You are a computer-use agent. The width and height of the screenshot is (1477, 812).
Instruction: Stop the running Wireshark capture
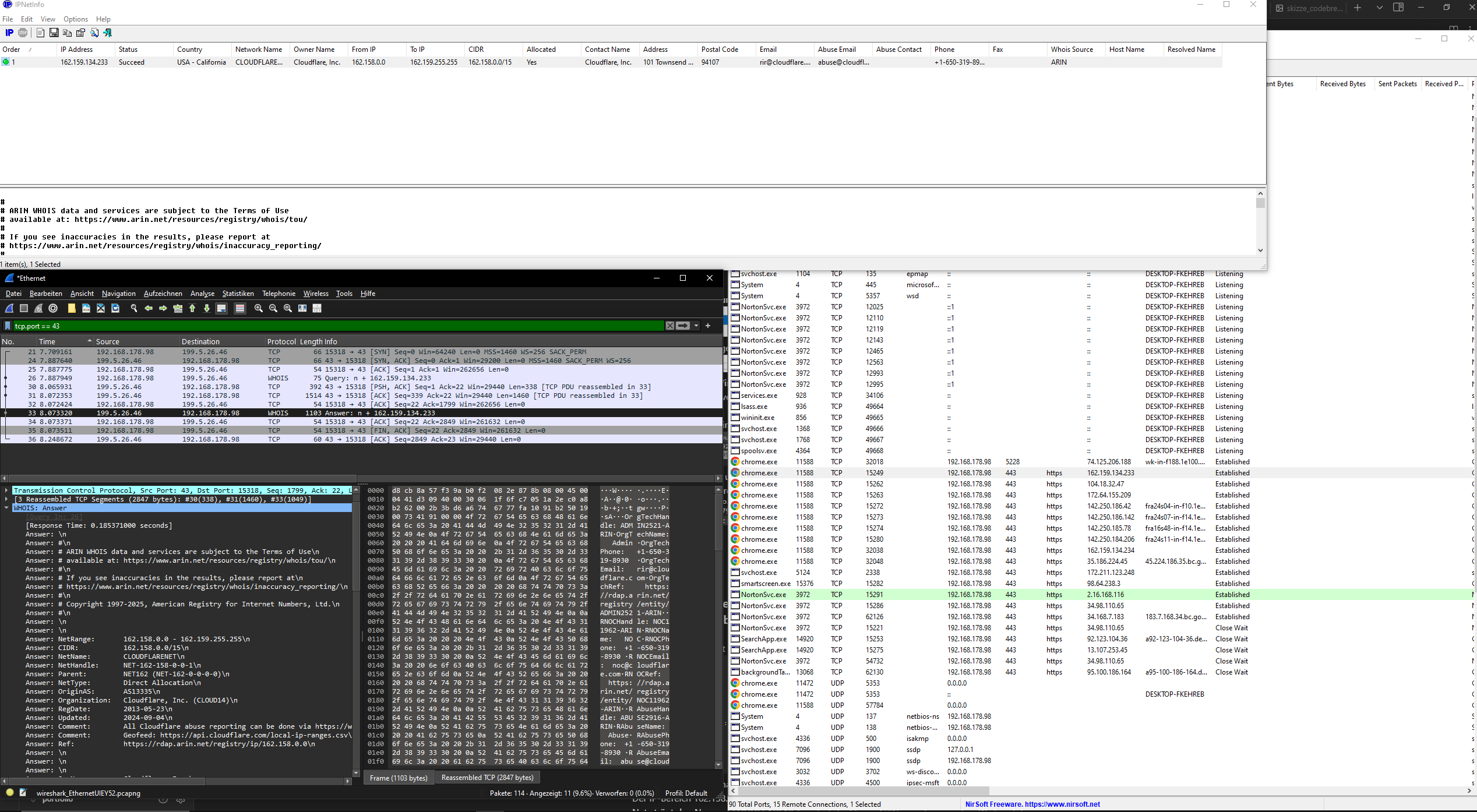[x=24, y=308]
